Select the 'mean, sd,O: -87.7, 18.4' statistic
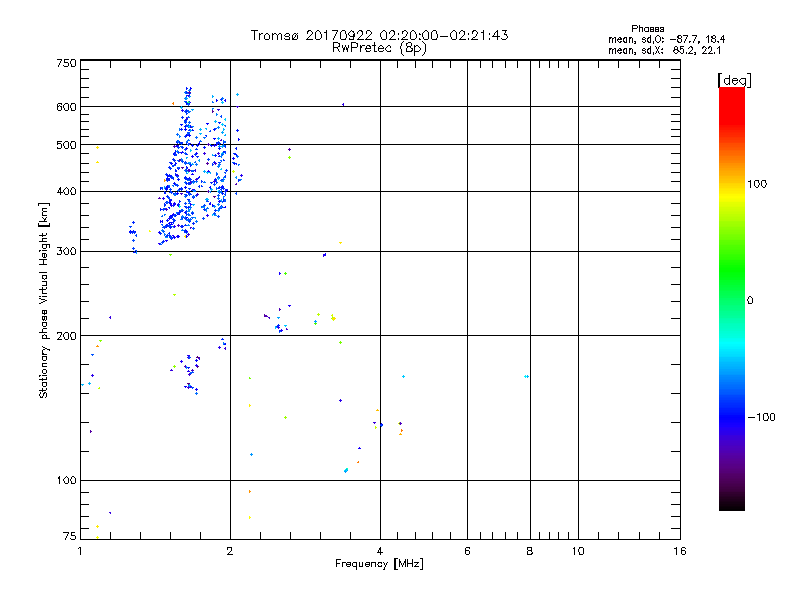 click(666, 39)
